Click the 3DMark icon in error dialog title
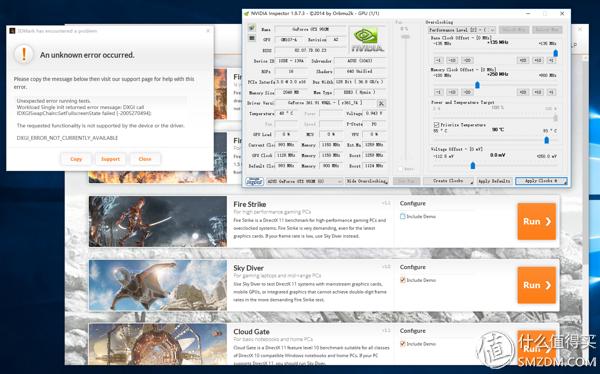The image size is (600, 374). (x=12, y=31)
